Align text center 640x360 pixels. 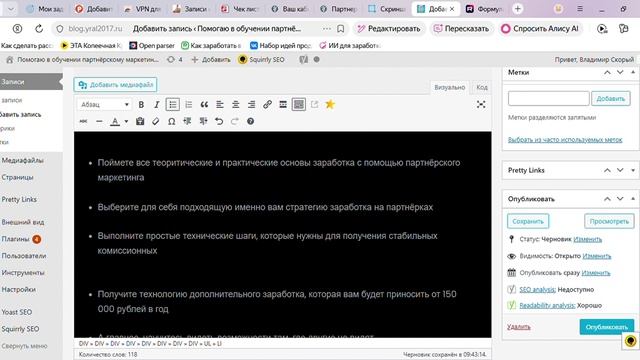click(x=236, y=104)
